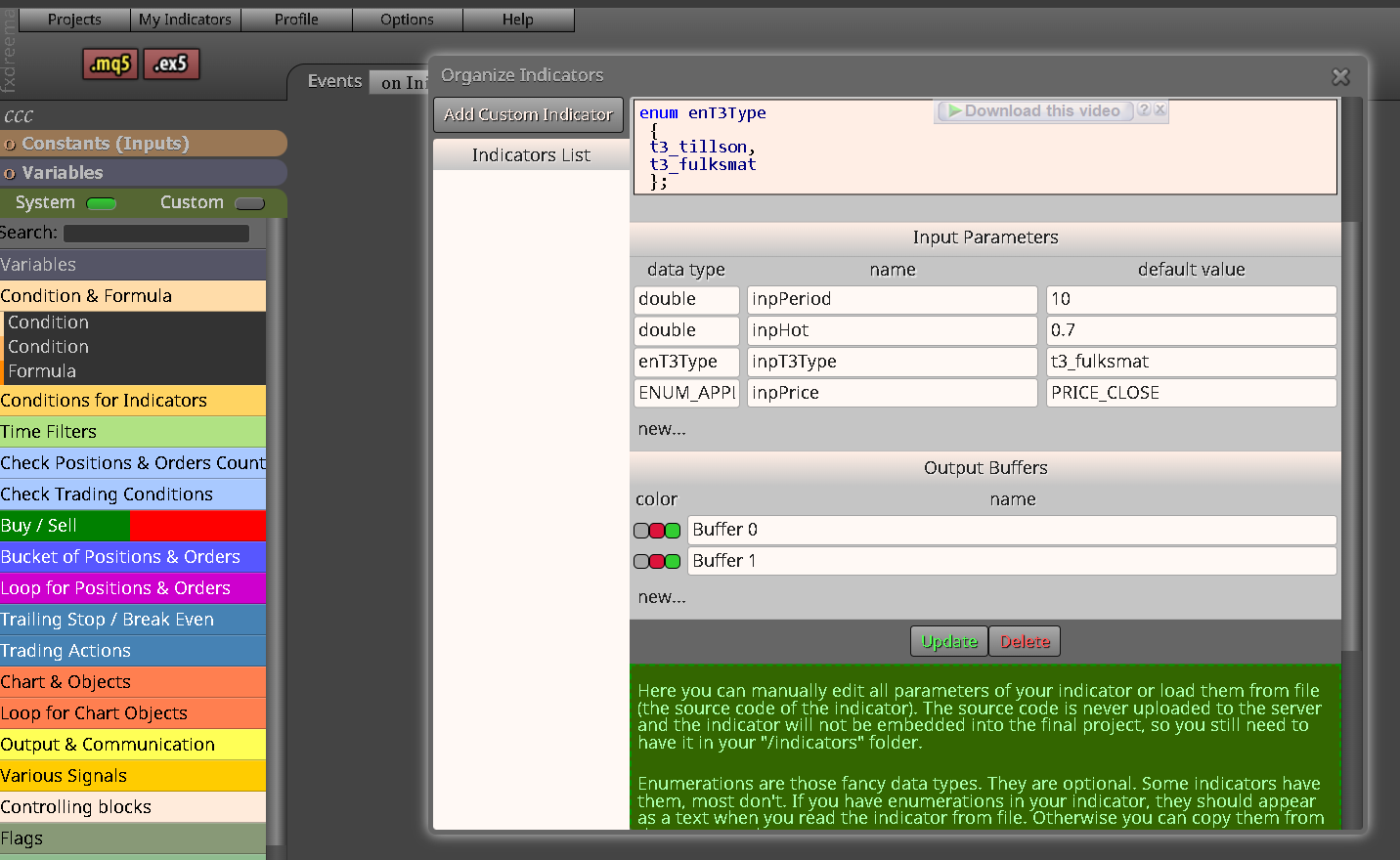Expand the Condition & Formula category
This screenshot has height=860, width=1400.
click(133, 296)
